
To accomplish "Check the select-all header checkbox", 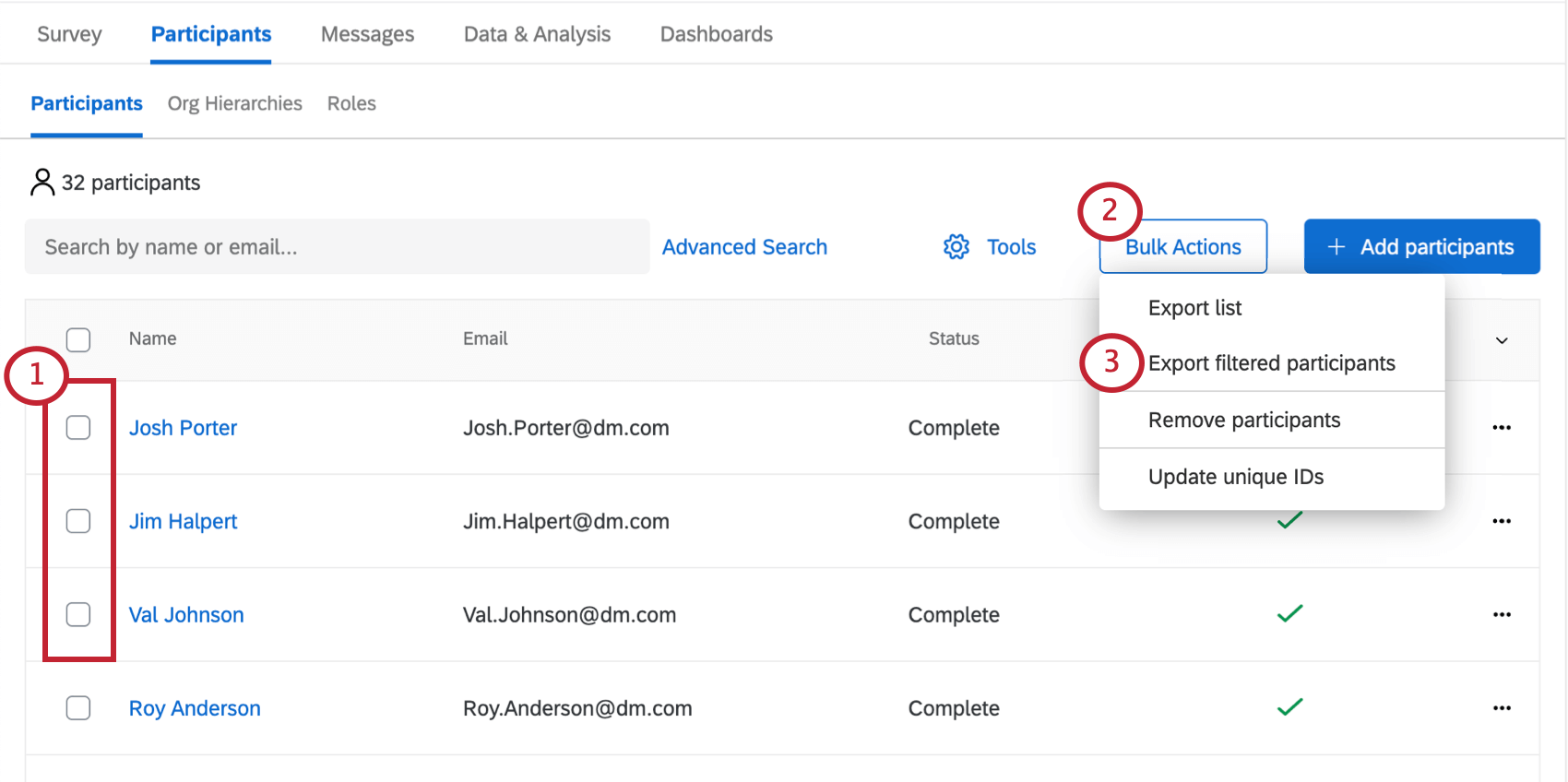I will [78, 340].
